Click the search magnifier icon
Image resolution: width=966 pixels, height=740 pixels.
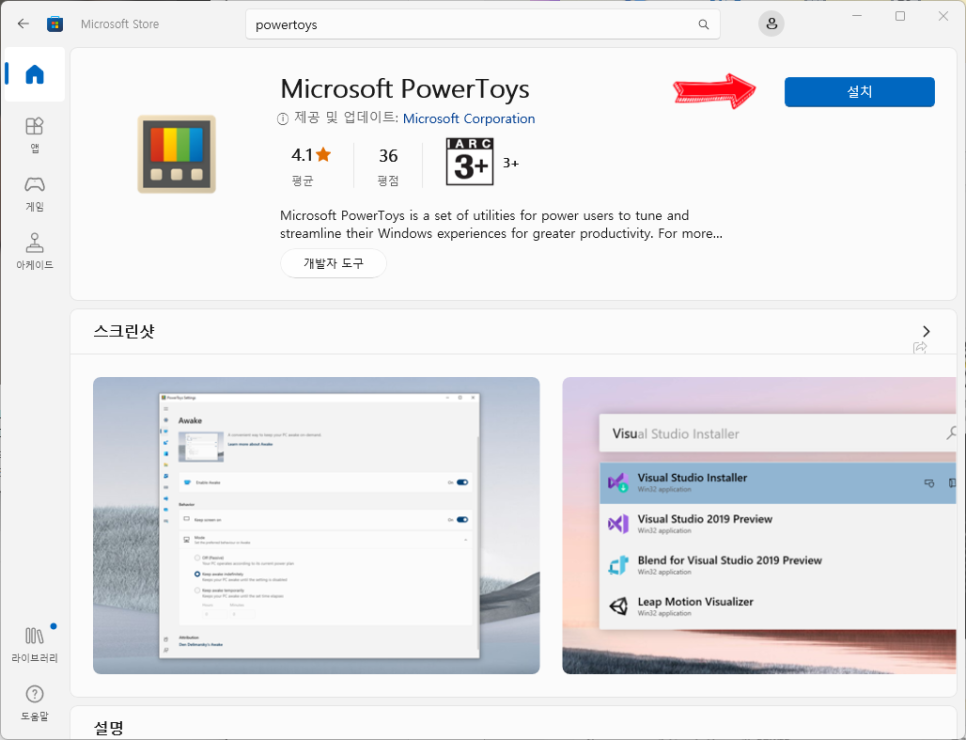click(704, 25)
